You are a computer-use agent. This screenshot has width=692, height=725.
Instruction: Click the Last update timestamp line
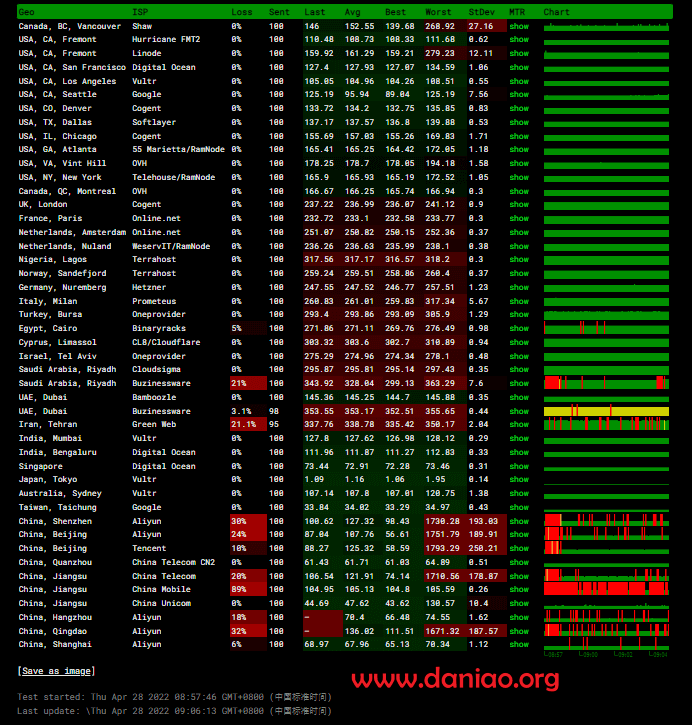(x=174, y=711)
